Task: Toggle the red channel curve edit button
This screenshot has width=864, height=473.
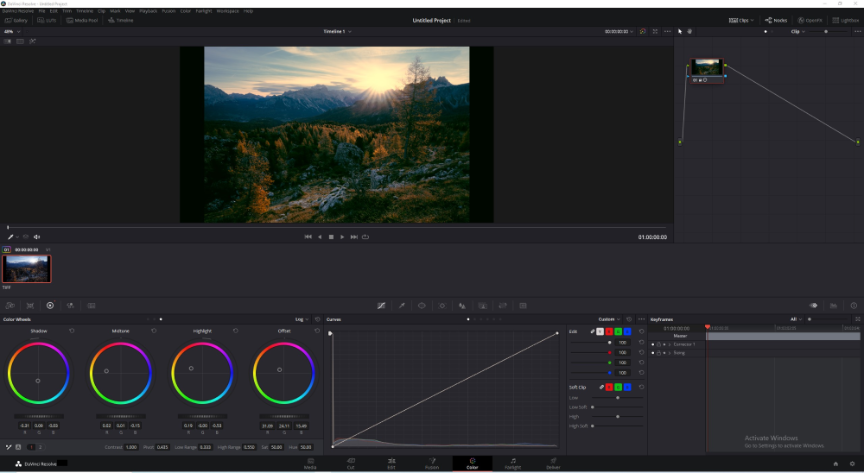Action: point(609,331)
